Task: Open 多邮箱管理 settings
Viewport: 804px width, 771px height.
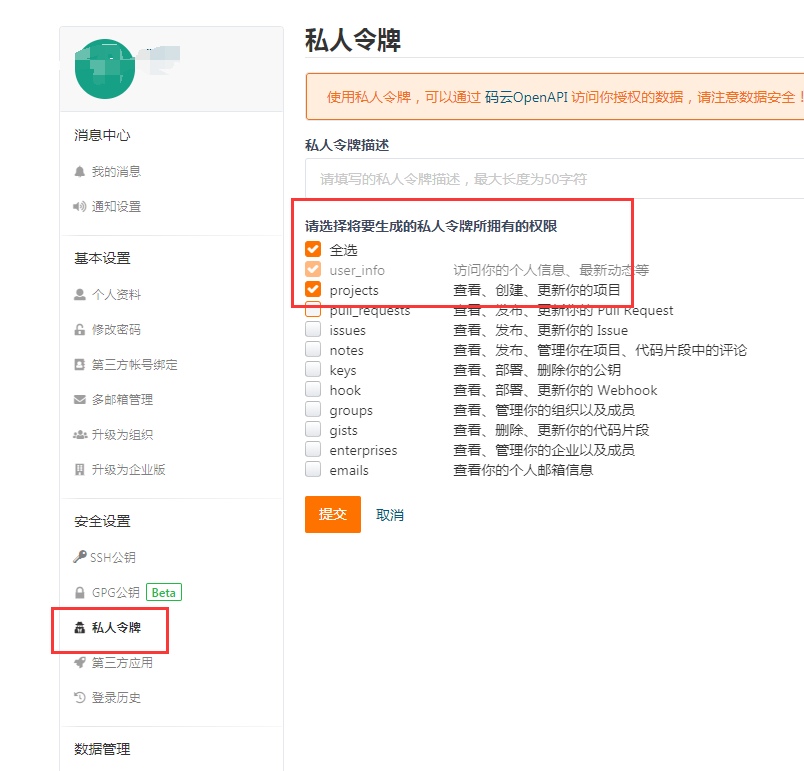Action: 123,399
